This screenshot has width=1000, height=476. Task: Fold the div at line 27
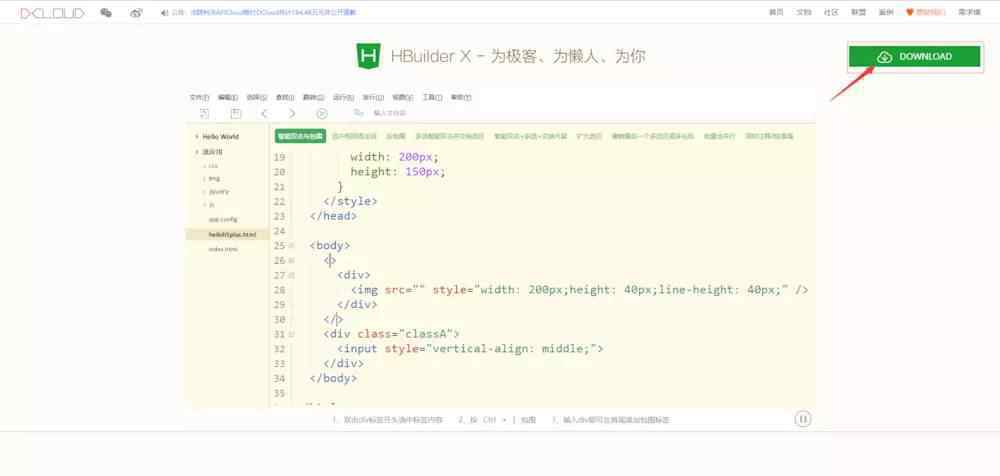[291, 275]
